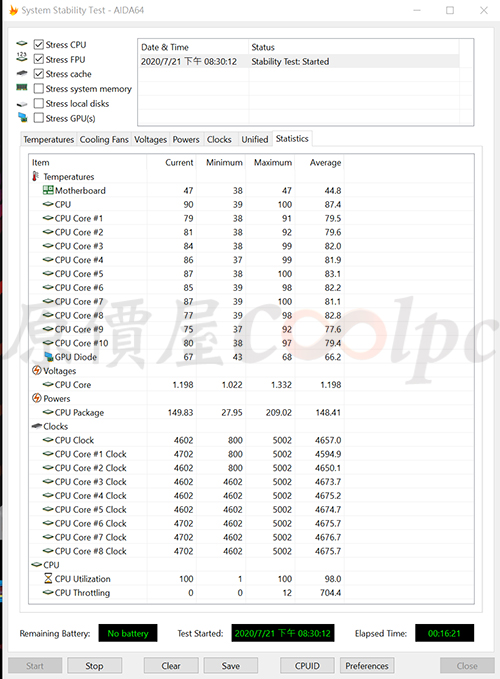Click the Maximum column header
500x679 pixels.
(x=271, y=162)
